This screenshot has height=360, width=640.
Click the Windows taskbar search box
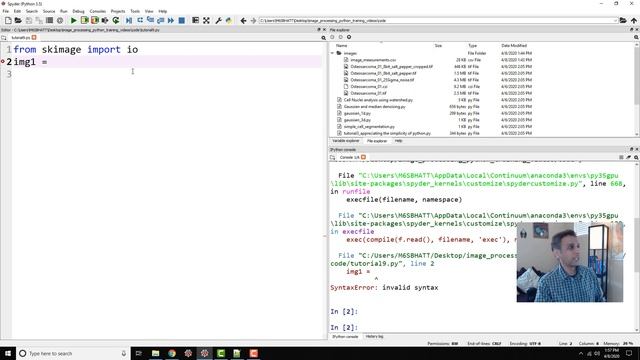tap(73, 353)
